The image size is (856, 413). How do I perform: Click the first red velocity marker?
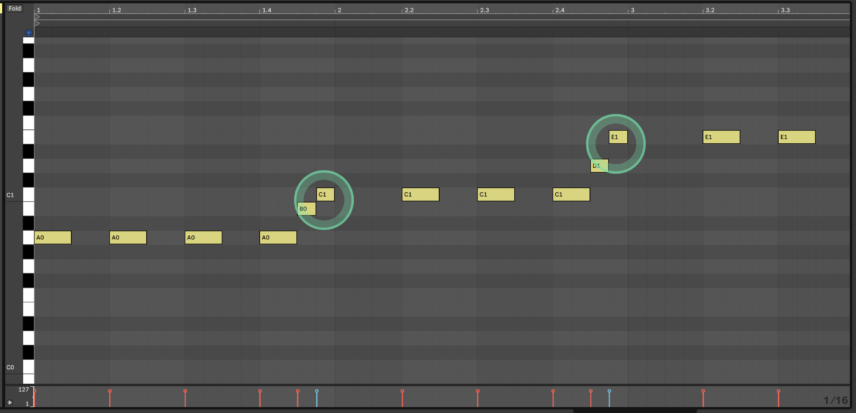35,392
